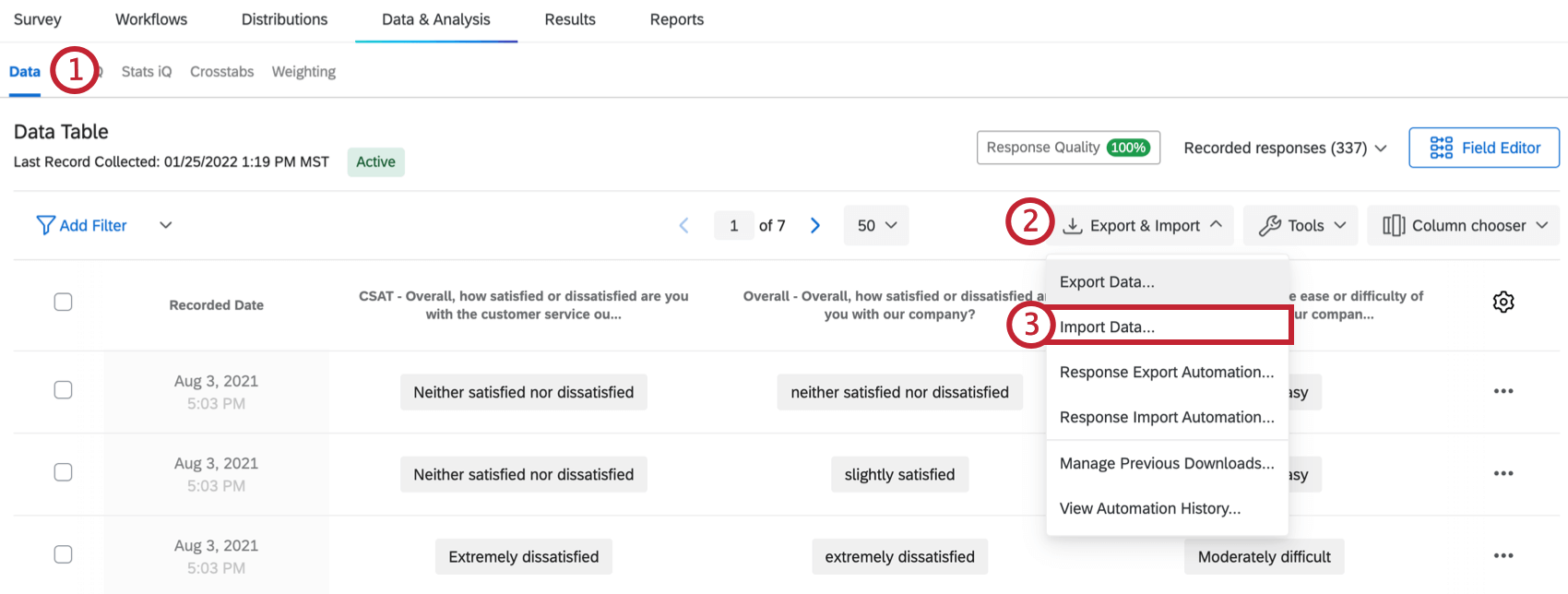Switch to the Crosstabs tab
The width and height of the screenshot is (1568, 594).
[221, 72]
